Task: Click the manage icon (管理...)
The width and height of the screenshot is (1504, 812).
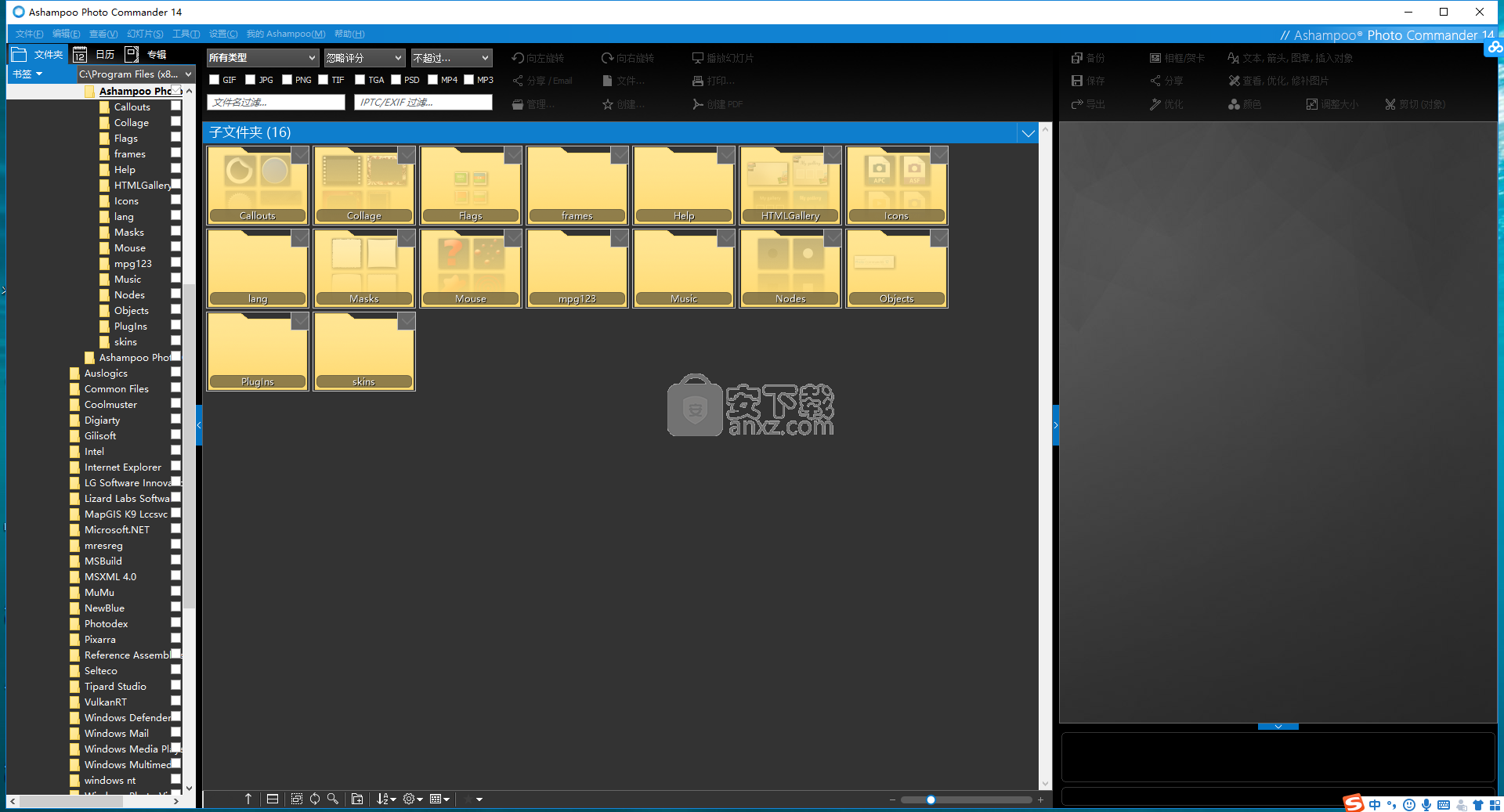Action: (518, 104)
